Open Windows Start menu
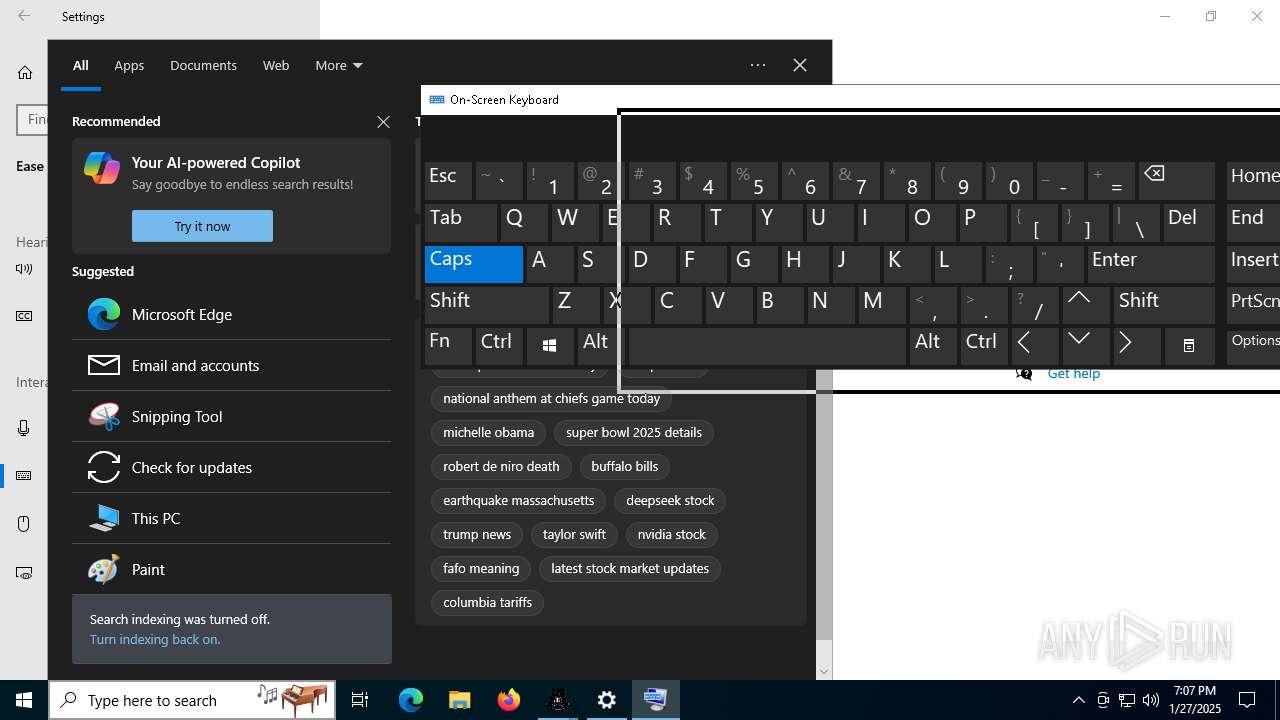This screenshot has width=1280, height=720. pyautogui.click(x=24, y=700)
